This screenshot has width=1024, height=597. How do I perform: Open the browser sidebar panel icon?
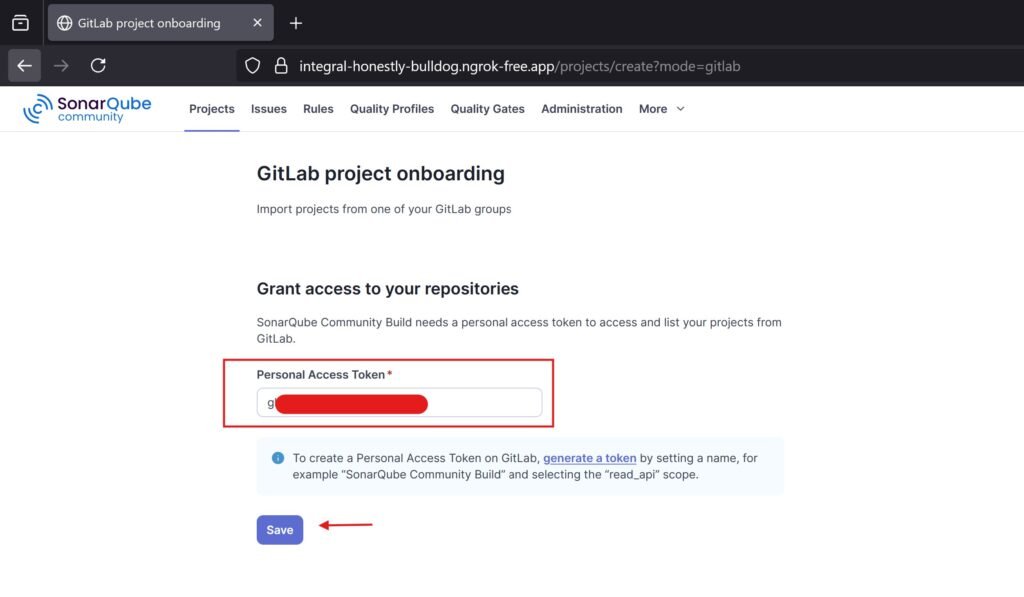click(20, 22)
